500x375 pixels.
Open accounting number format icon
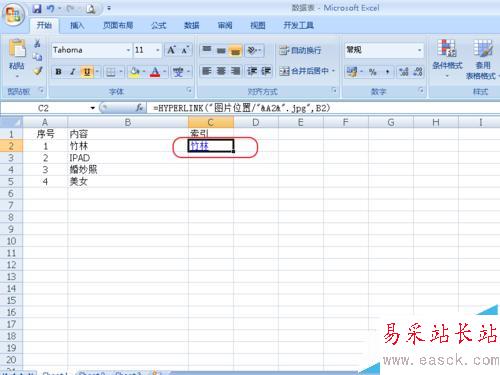pyautogui.click(x=352, y=71)
